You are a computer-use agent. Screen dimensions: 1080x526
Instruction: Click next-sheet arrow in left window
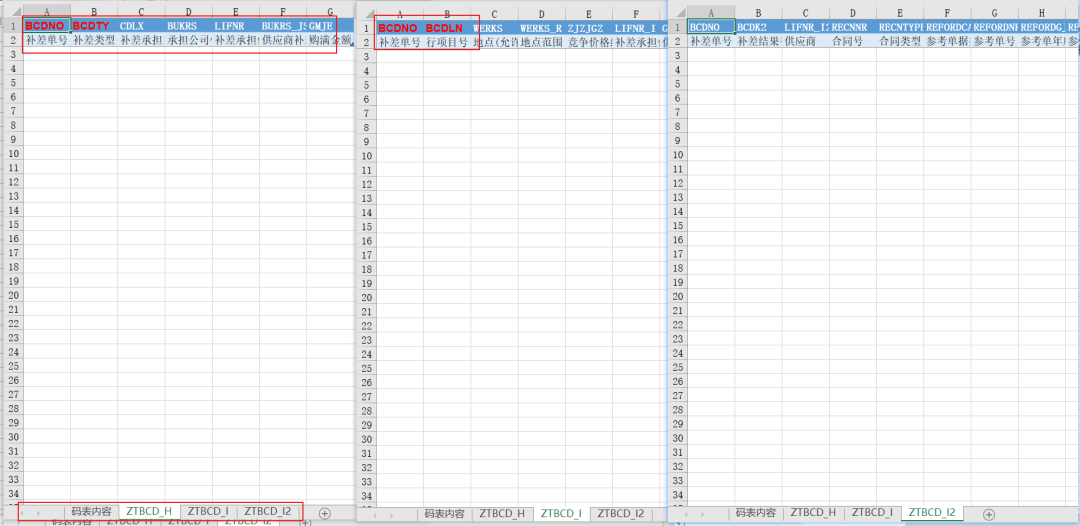click(40, 513)
